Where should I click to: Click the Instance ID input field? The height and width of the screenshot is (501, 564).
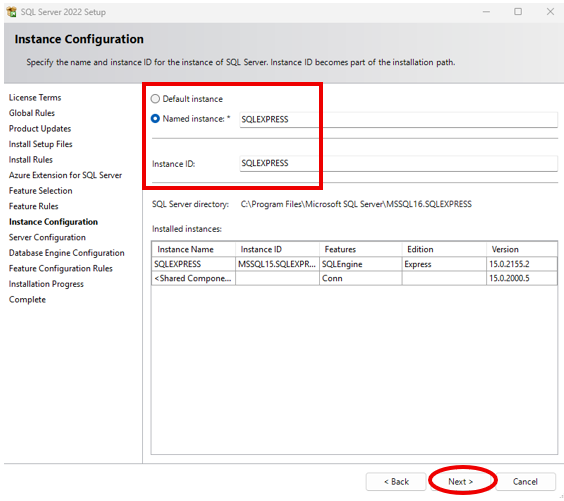pyautogui.click(x=399, y=163)
